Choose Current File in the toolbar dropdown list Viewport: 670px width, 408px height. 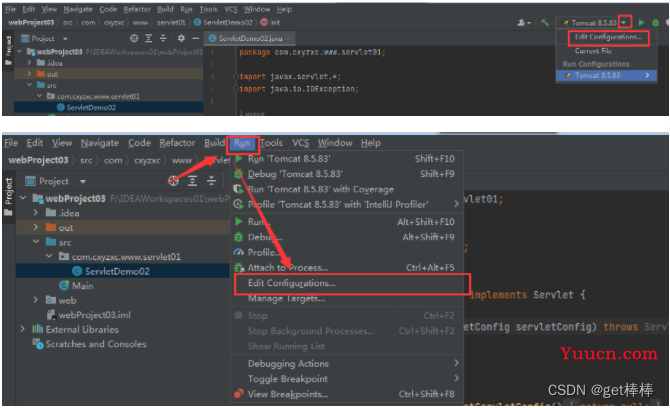pyautogui.click(x=593, y=51)
